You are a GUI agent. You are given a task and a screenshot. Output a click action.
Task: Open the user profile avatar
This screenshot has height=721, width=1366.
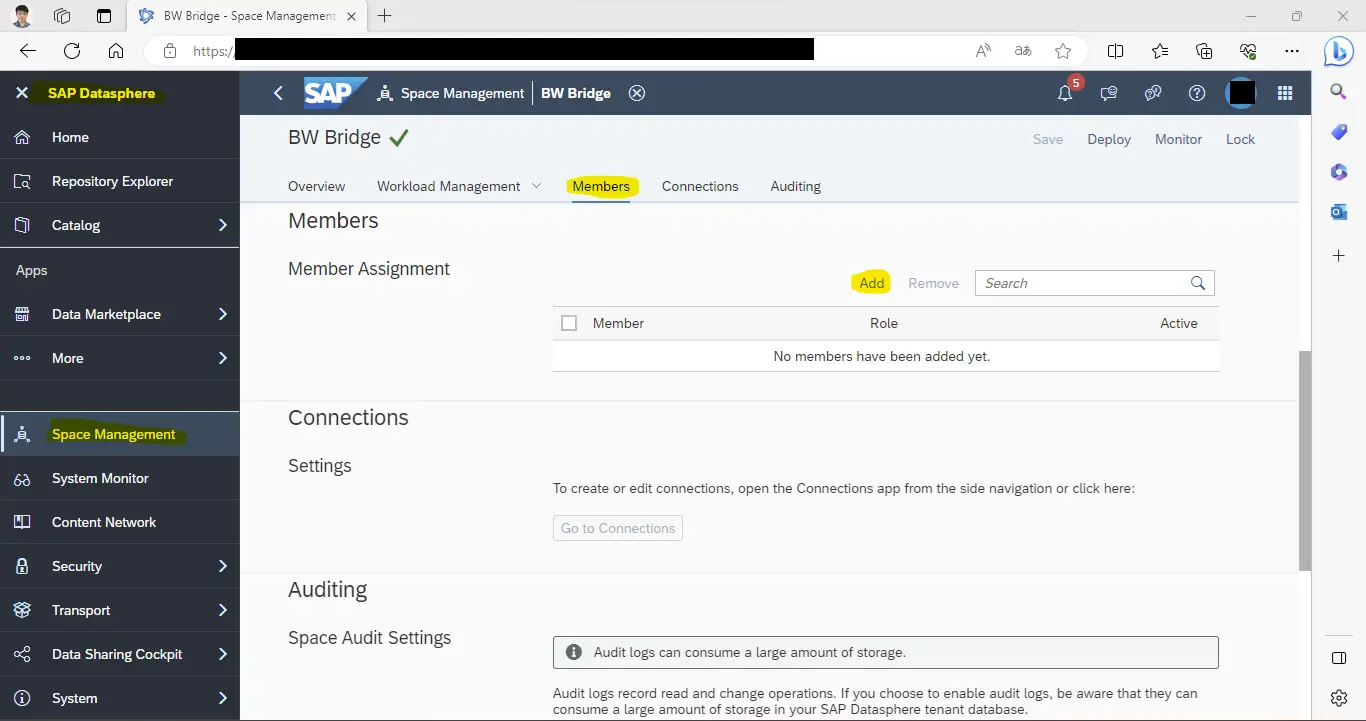click(x=1241, y=93)
